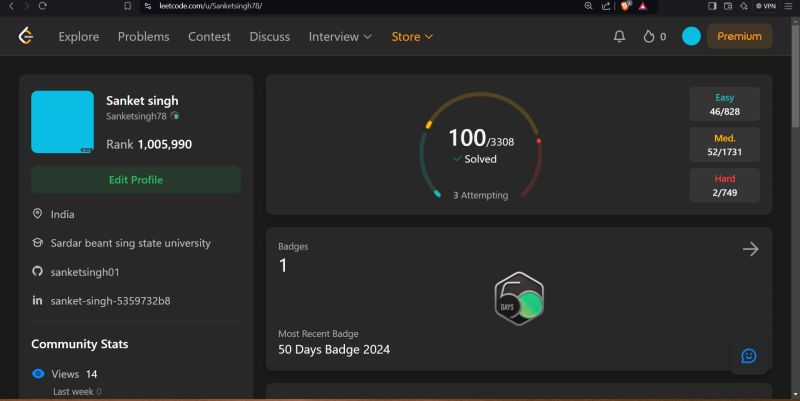Click the graduation cap university icon
Screen dimensions: 800x401
[x=37, y=243]
